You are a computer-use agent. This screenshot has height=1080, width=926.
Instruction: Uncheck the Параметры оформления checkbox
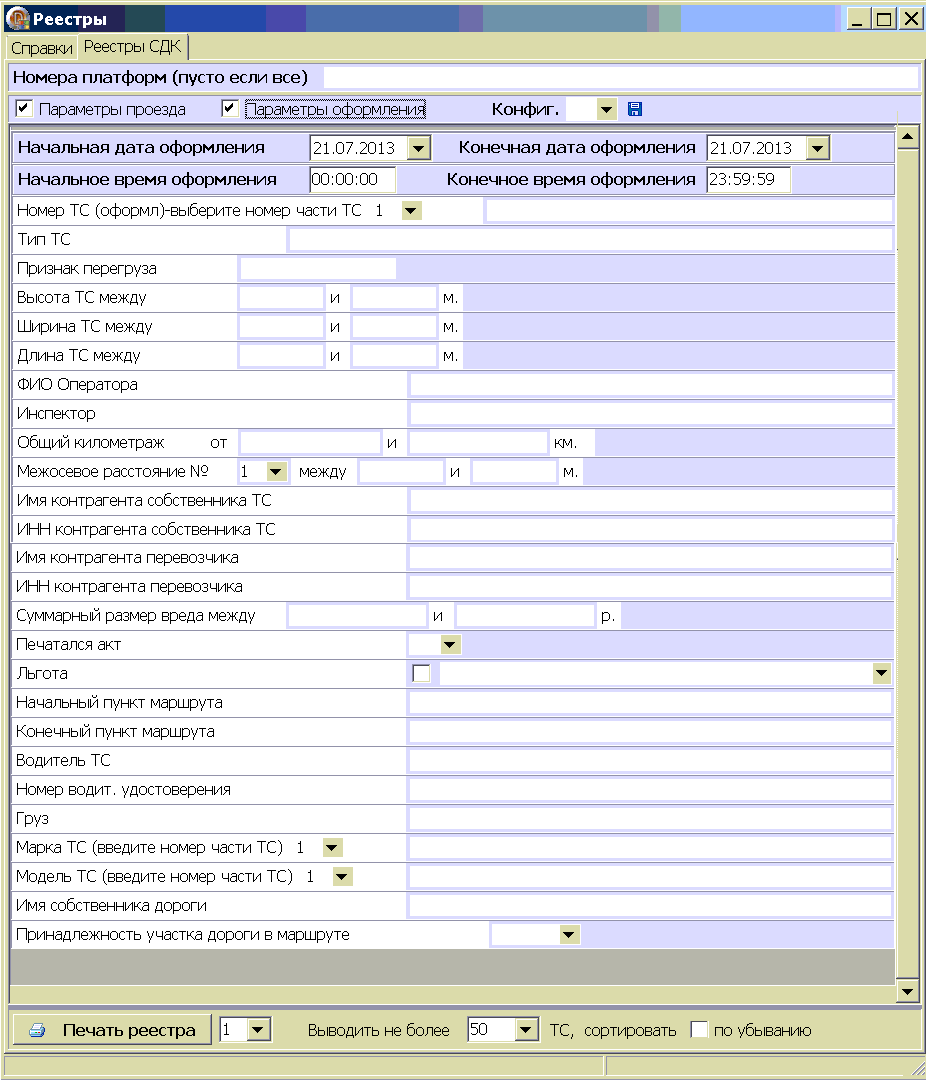pos(231,108)
